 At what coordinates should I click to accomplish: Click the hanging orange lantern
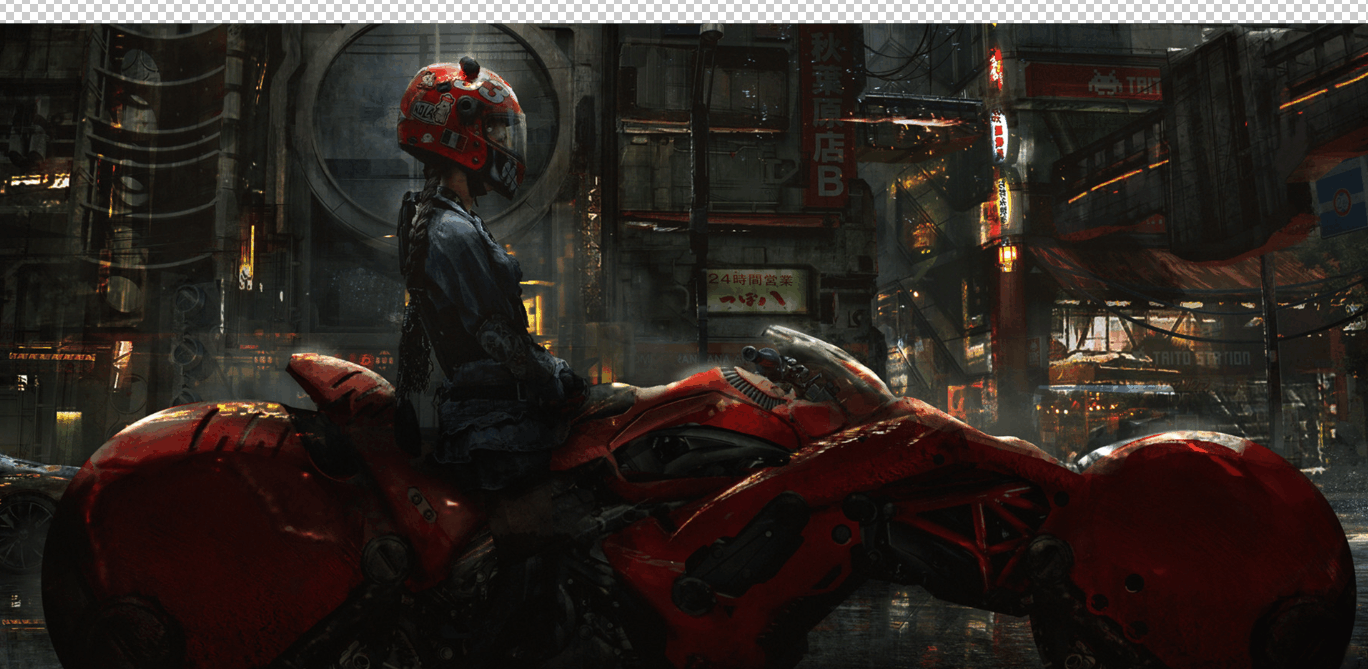click(x=1007, y=256)
